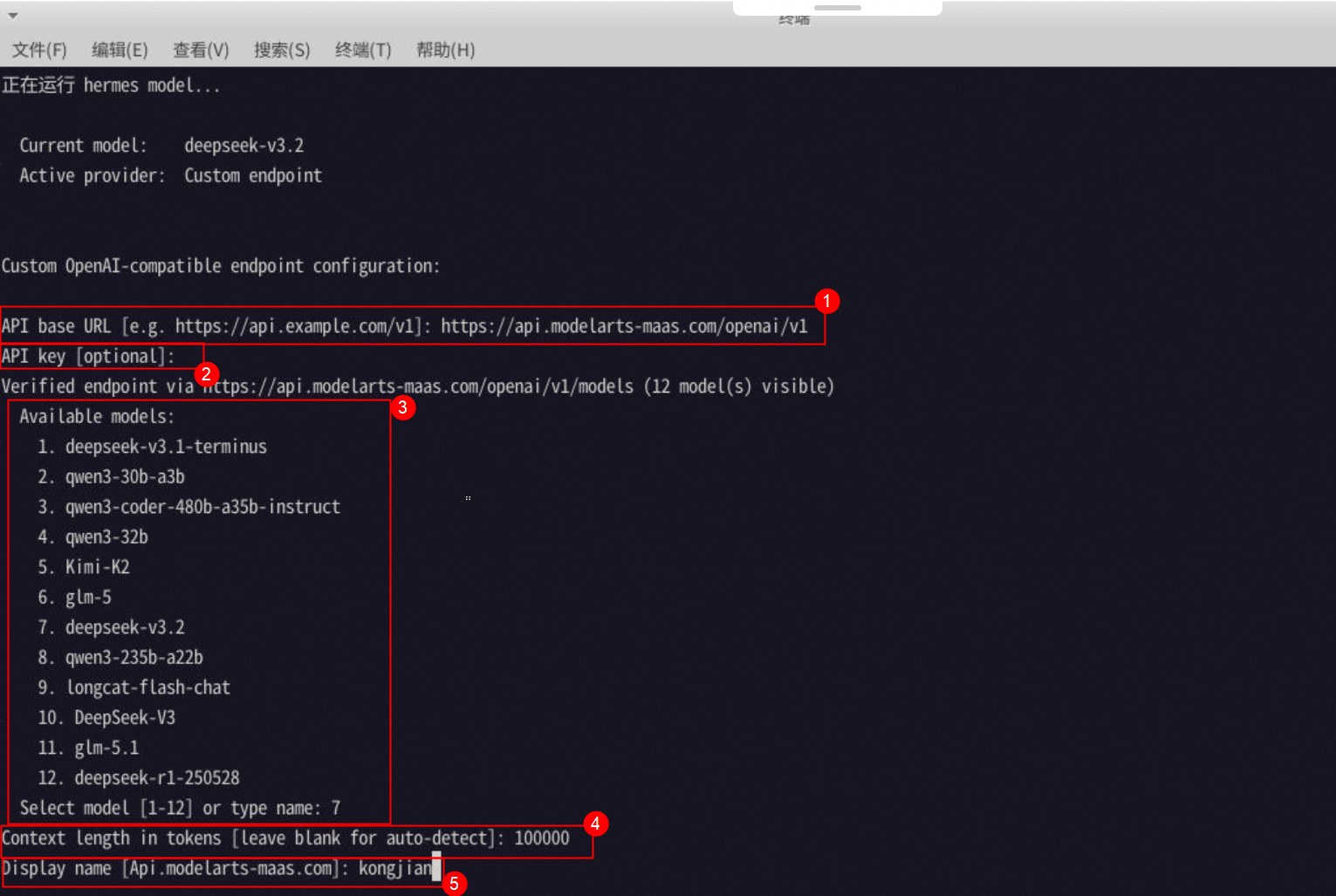This screenshot has height=896, width=1336.
Task: Click the current model value 'deepseek-v3.2'
Action: coord(244,146)
